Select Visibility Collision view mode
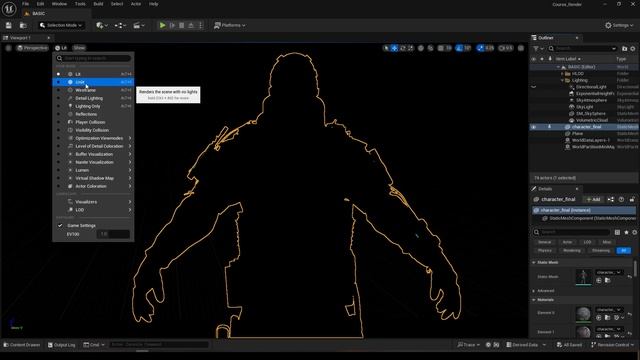This screenshot has width=640, height=360. 93,130
